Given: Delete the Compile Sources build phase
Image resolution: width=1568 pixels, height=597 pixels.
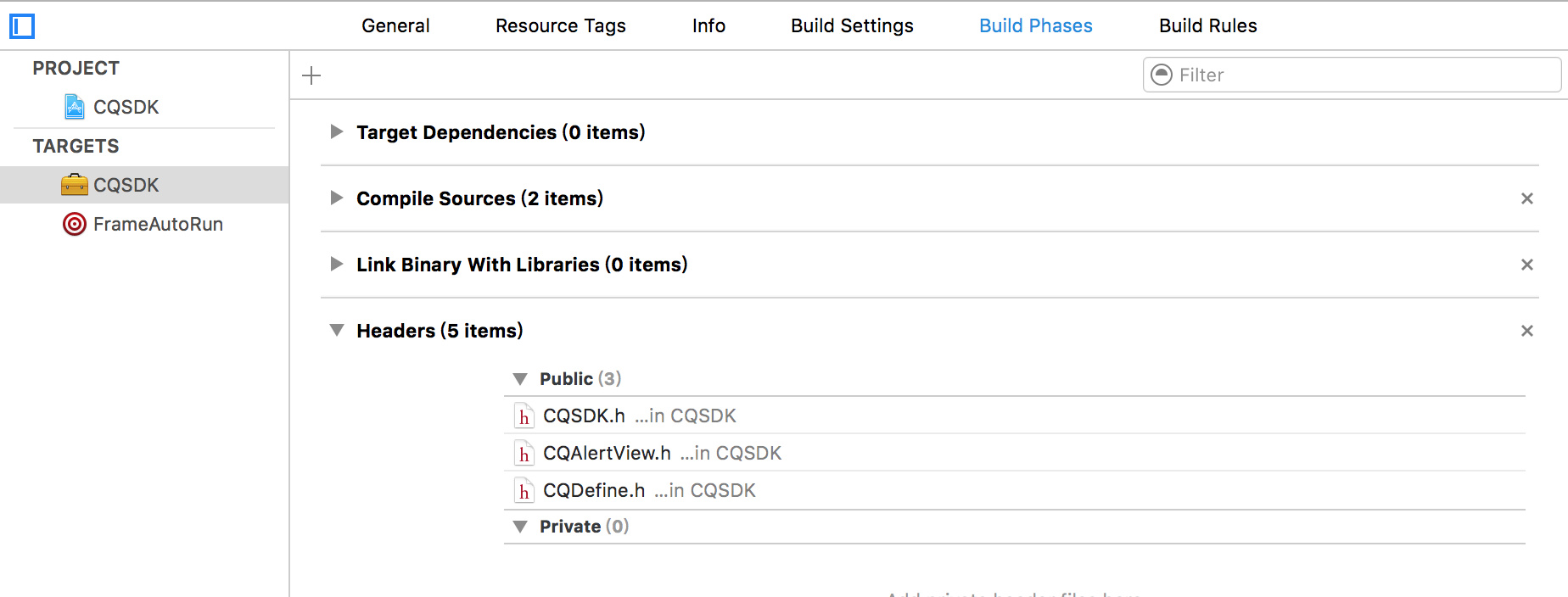Looking at the screenshot, I should tap(1526, 198).
